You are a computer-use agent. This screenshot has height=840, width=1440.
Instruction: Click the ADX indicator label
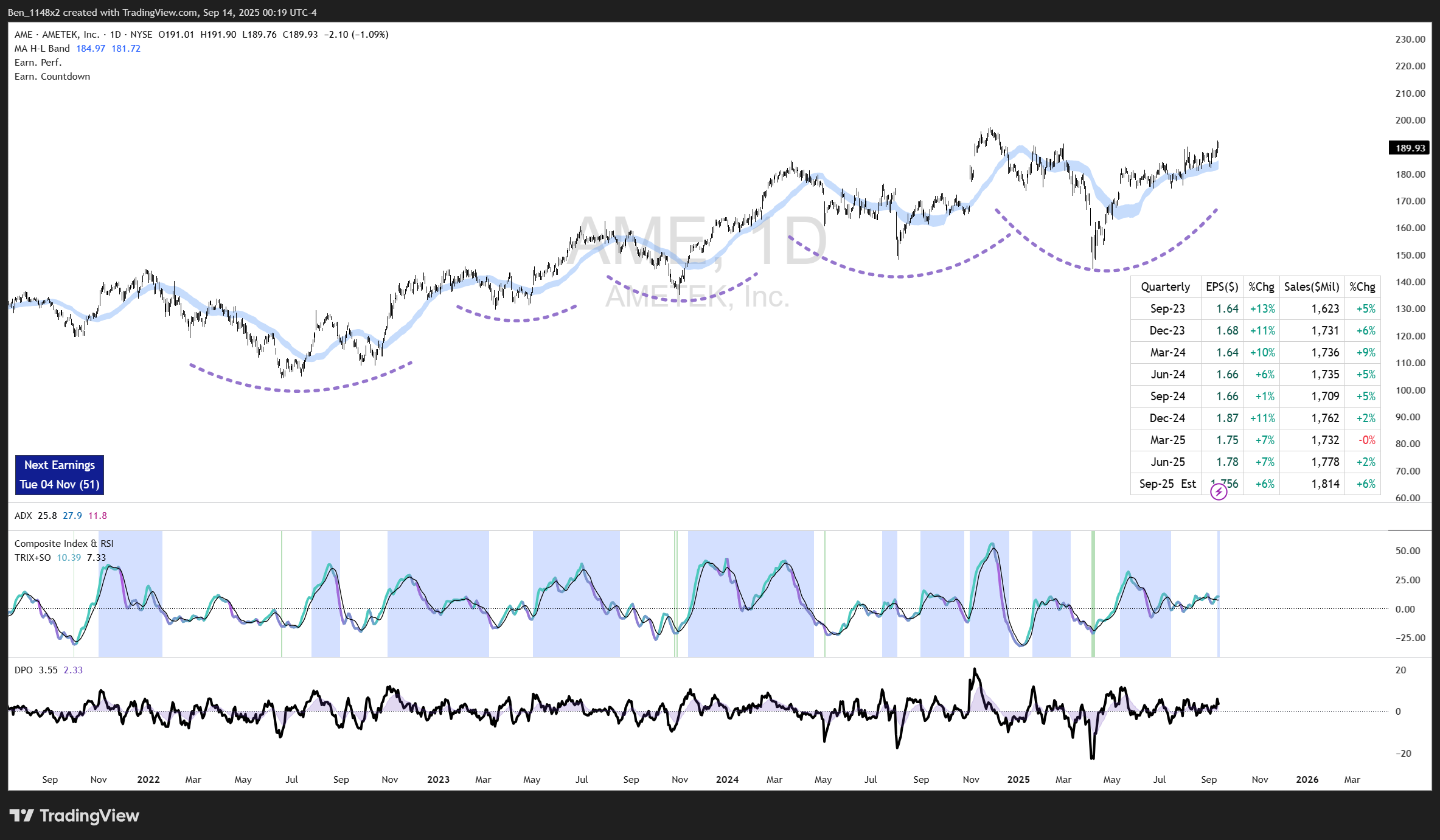(23, 516)
